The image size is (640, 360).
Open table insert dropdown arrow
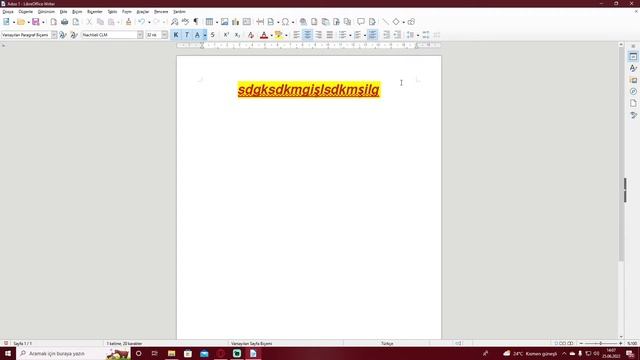click(x=217, y=22)
